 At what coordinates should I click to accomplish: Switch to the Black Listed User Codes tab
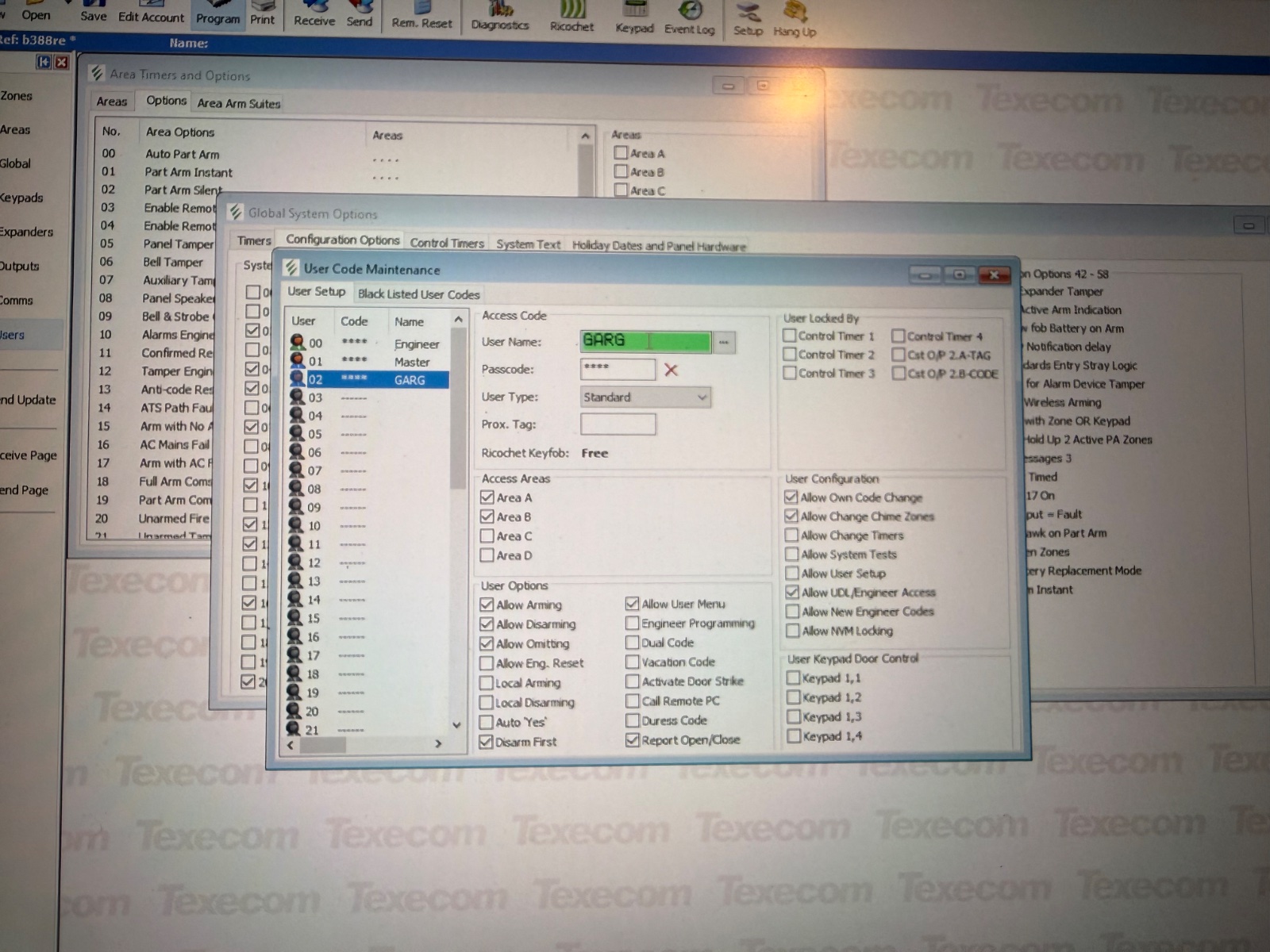418,294
